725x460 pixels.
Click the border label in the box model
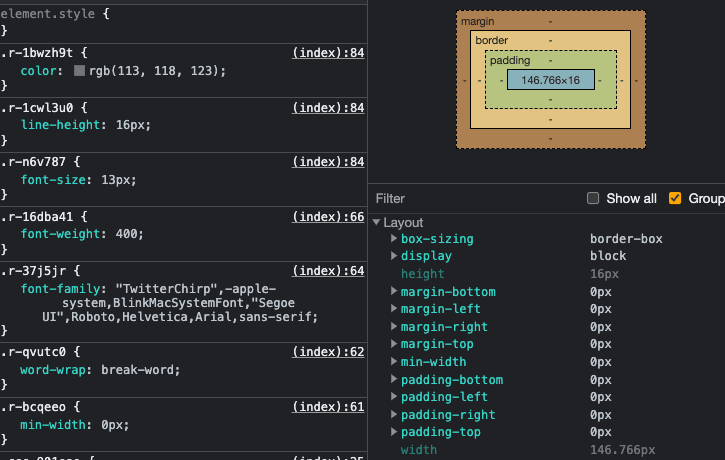click(x=492, y=40)
